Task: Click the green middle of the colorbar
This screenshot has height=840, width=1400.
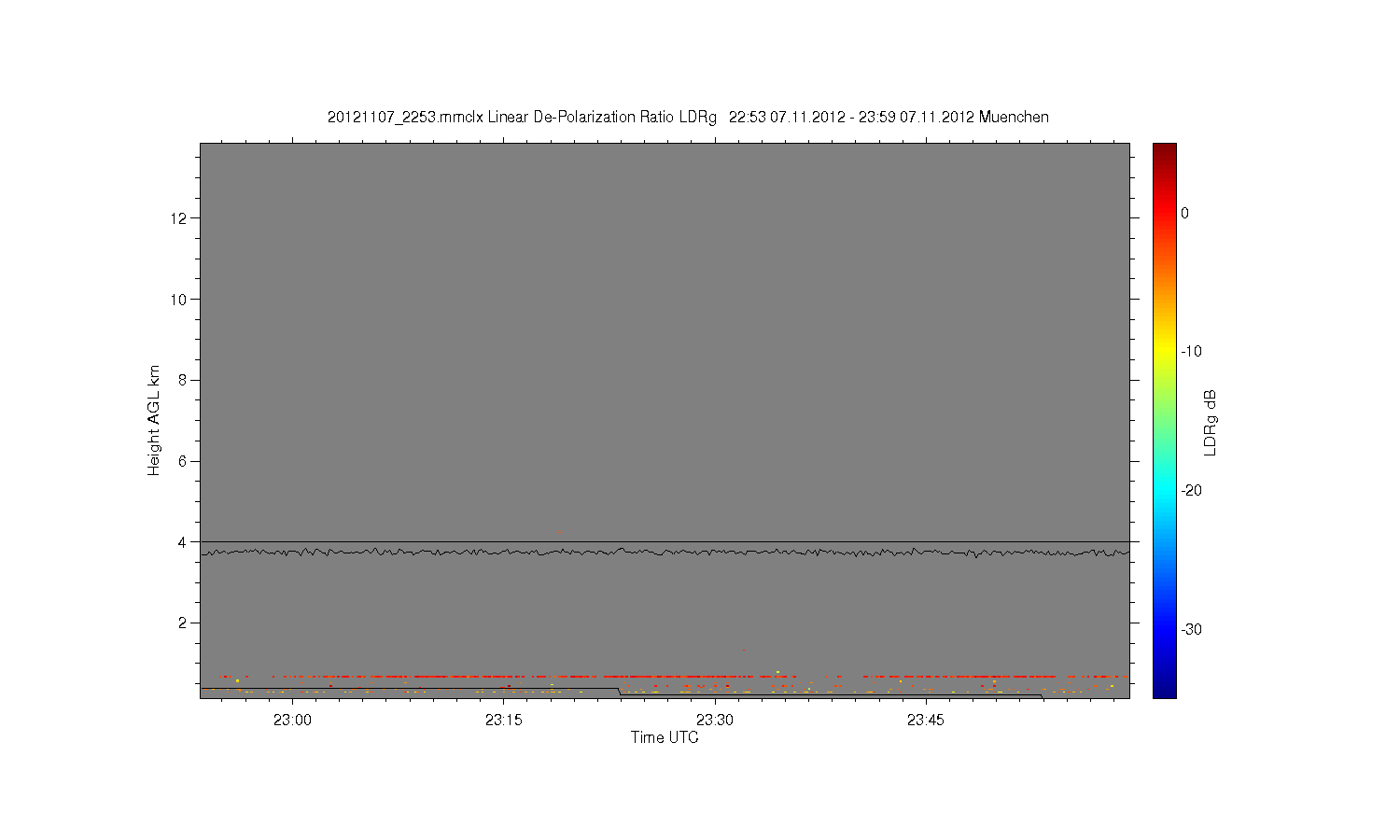Action: tap(1165, 420)
